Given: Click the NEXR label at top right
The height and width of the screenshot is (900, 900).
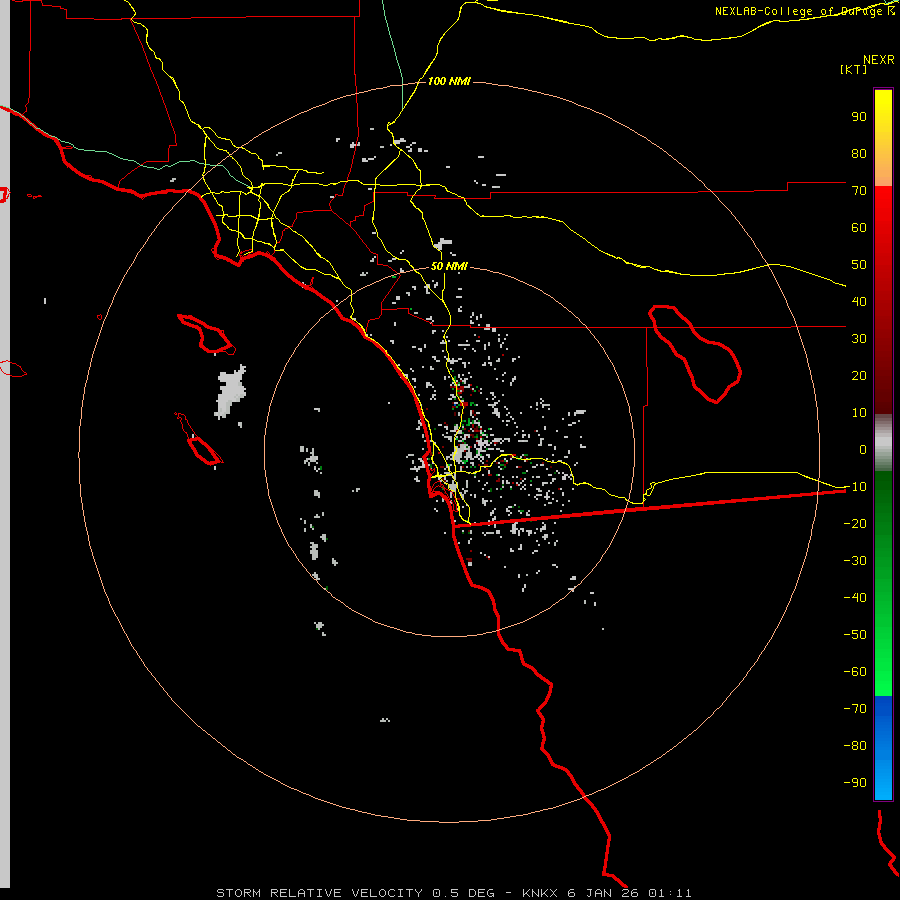Looking at the screenshot, I should coord(878,60).
